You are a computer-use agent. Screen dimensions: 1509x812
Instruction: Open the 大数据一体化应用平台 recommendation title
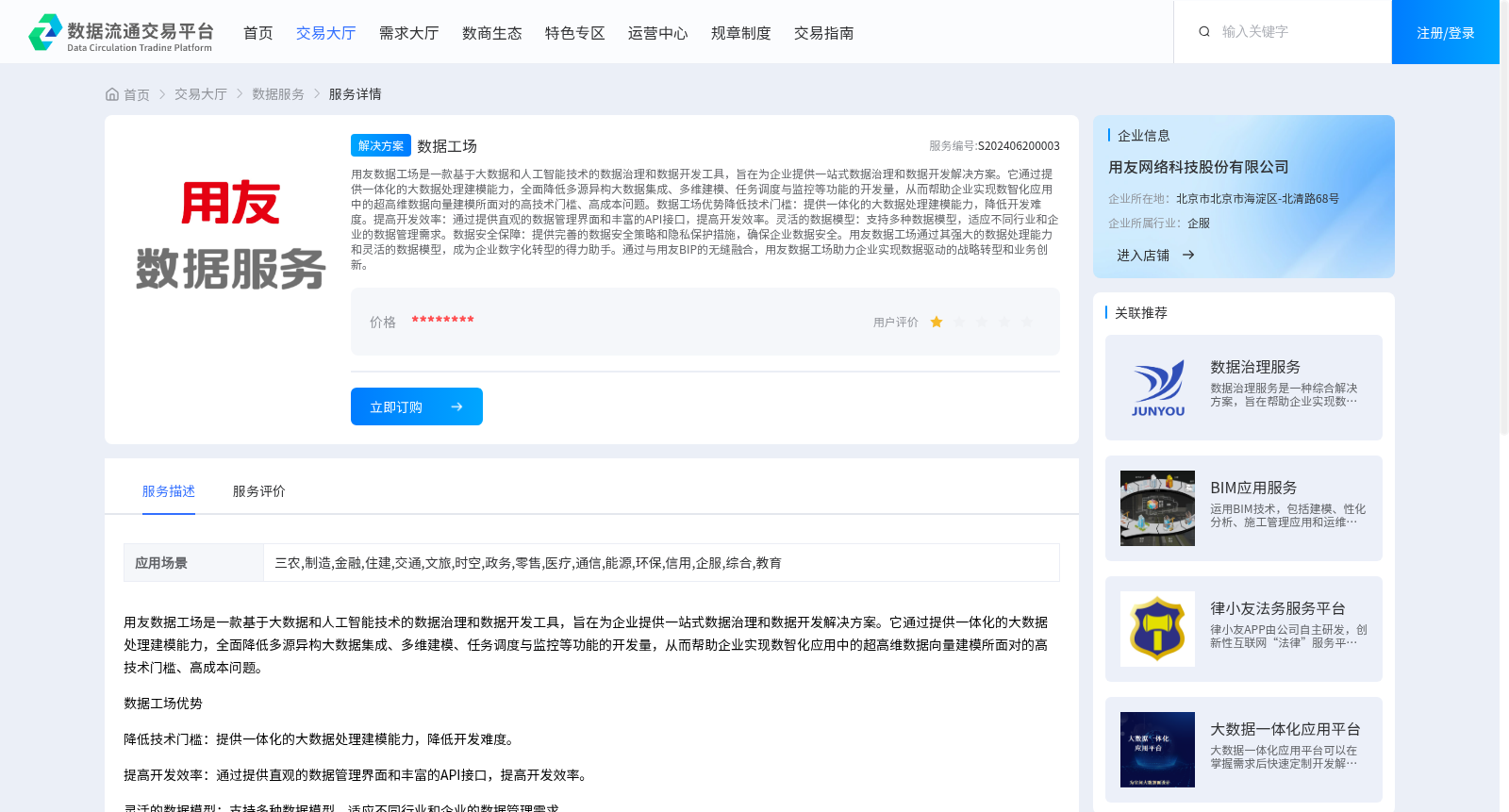[1285, 729]
